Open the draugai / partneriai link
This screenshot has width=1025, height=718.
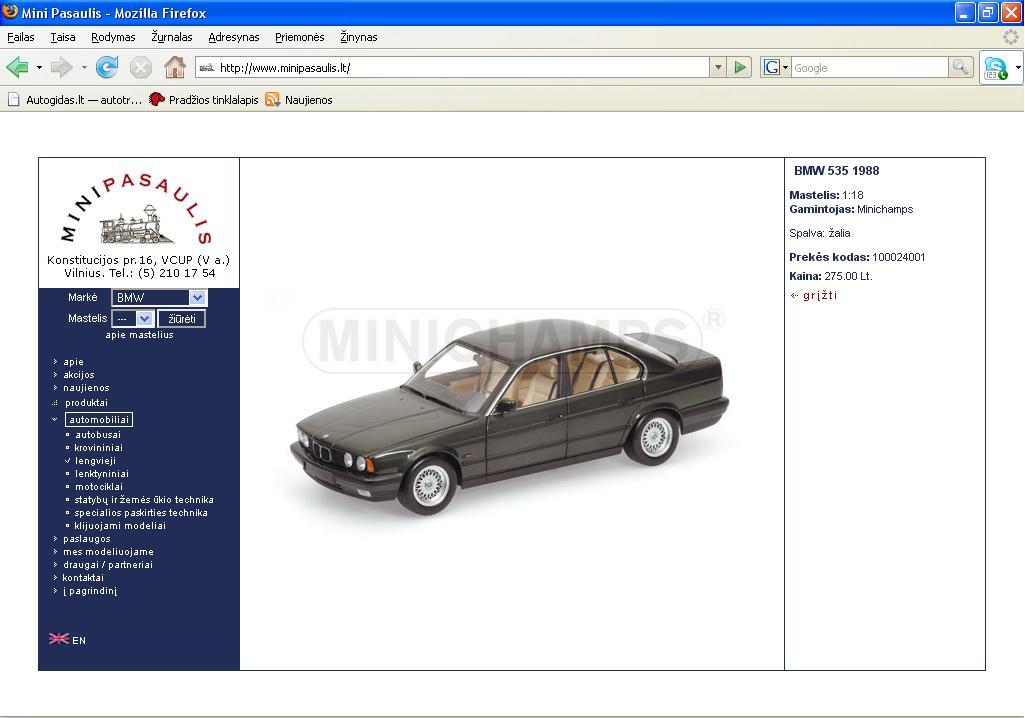pyautogui.click(x=108, y=565)
